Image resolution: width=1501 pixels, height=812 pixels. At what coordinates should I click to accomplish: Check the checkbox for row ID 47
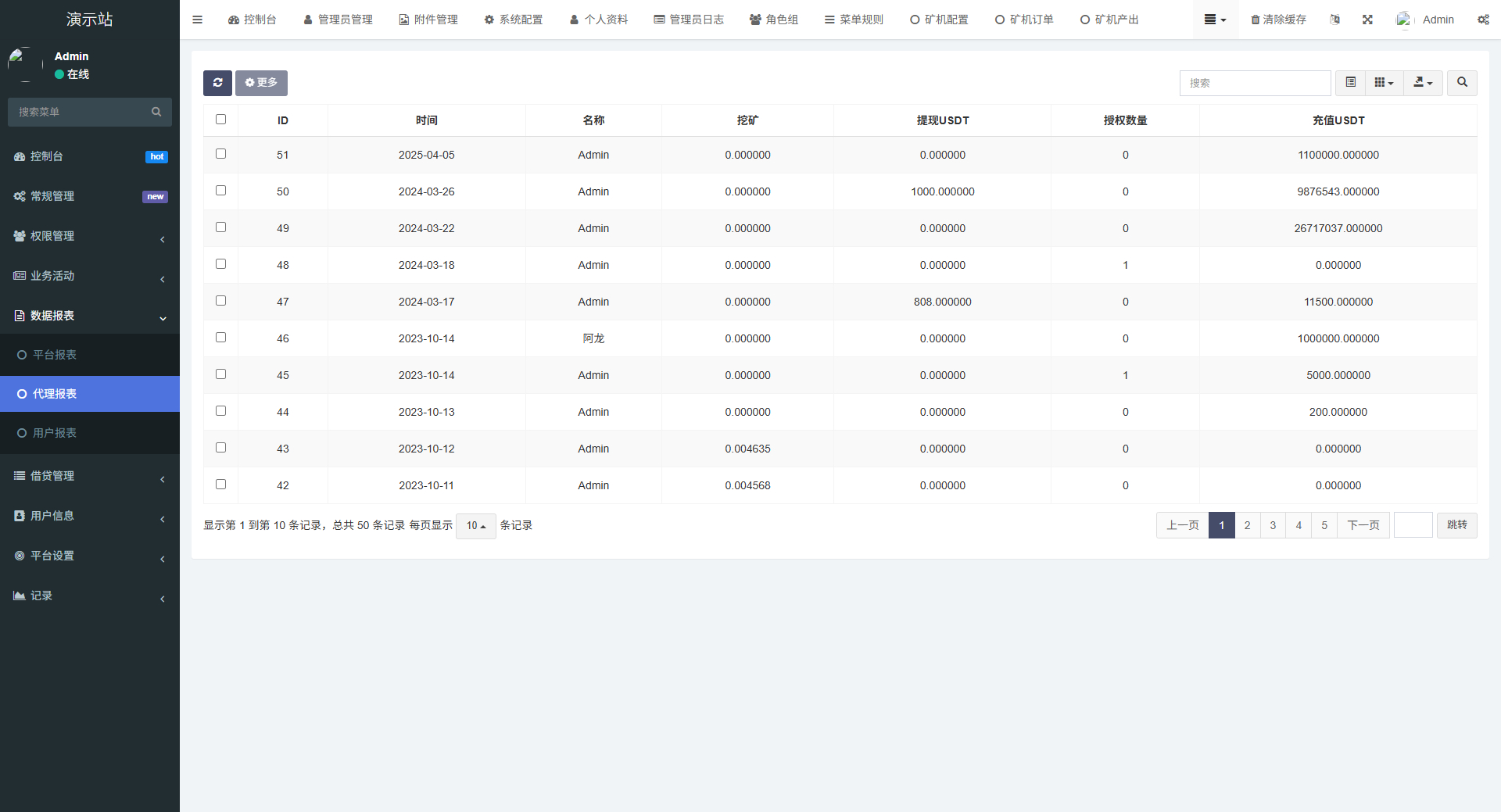pyautogui.click(x=220, y=300)
